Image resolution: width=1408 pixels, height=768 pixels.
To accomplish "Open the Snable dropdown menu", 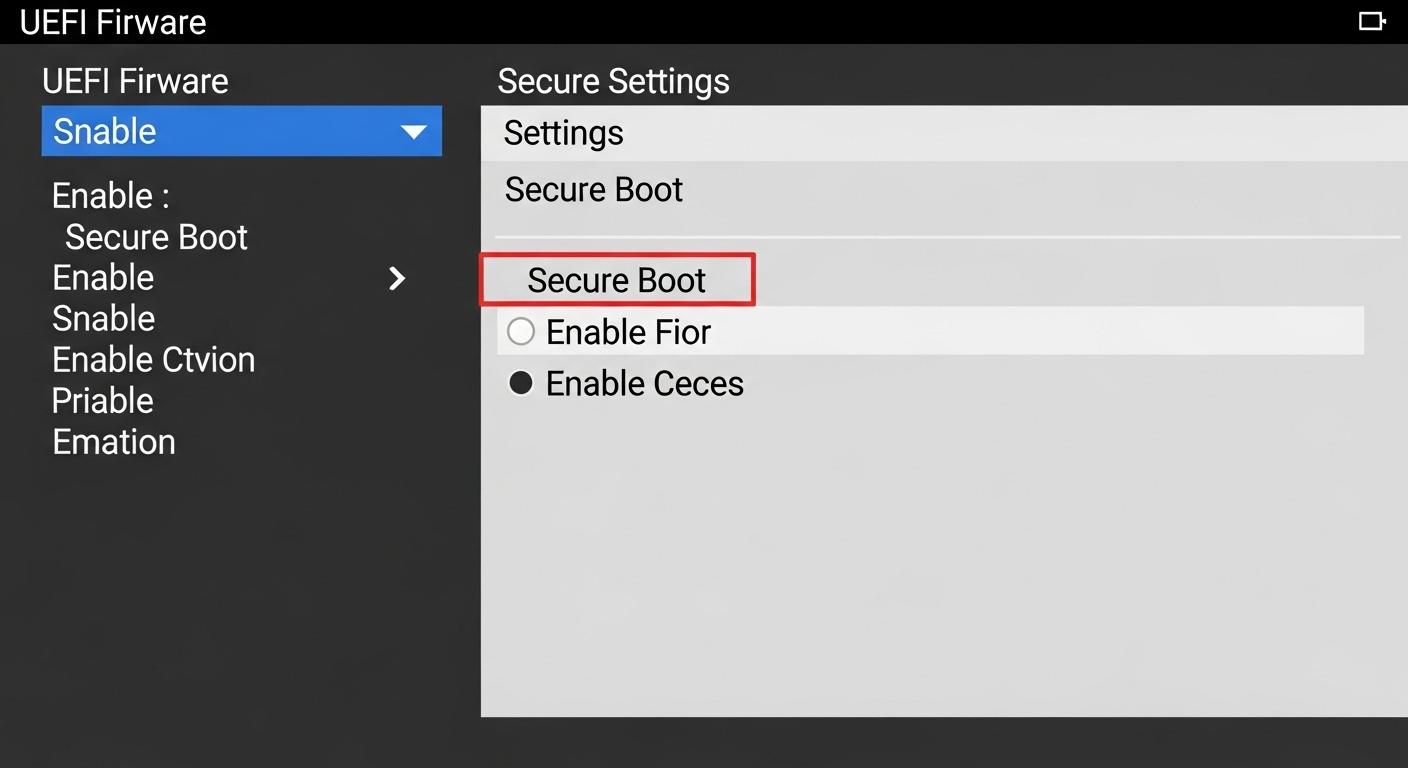I will (x=240, y=131).
